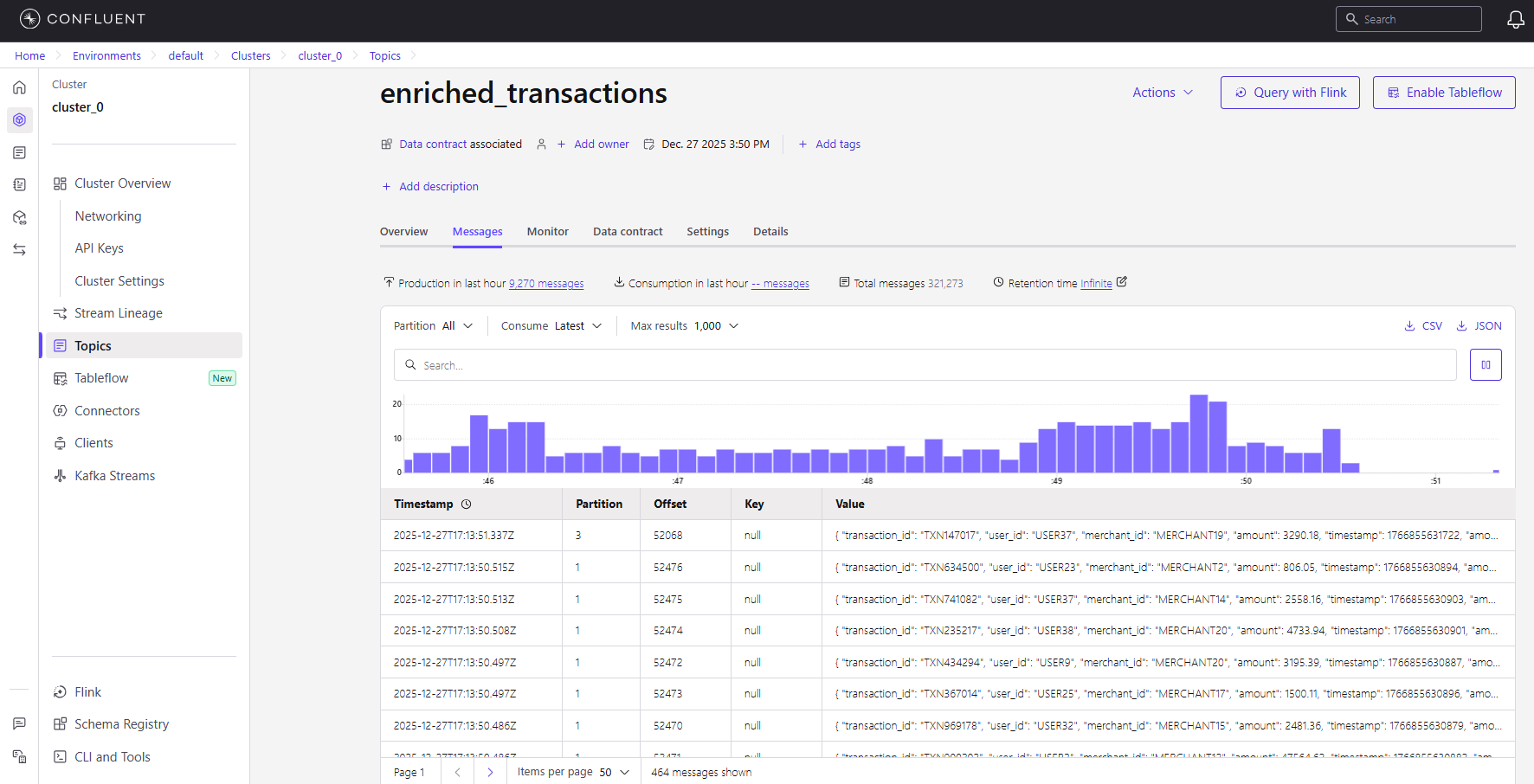Click the message search field
The width and height of the screenshot is (1534, 784).
click(x=925, y=365)
